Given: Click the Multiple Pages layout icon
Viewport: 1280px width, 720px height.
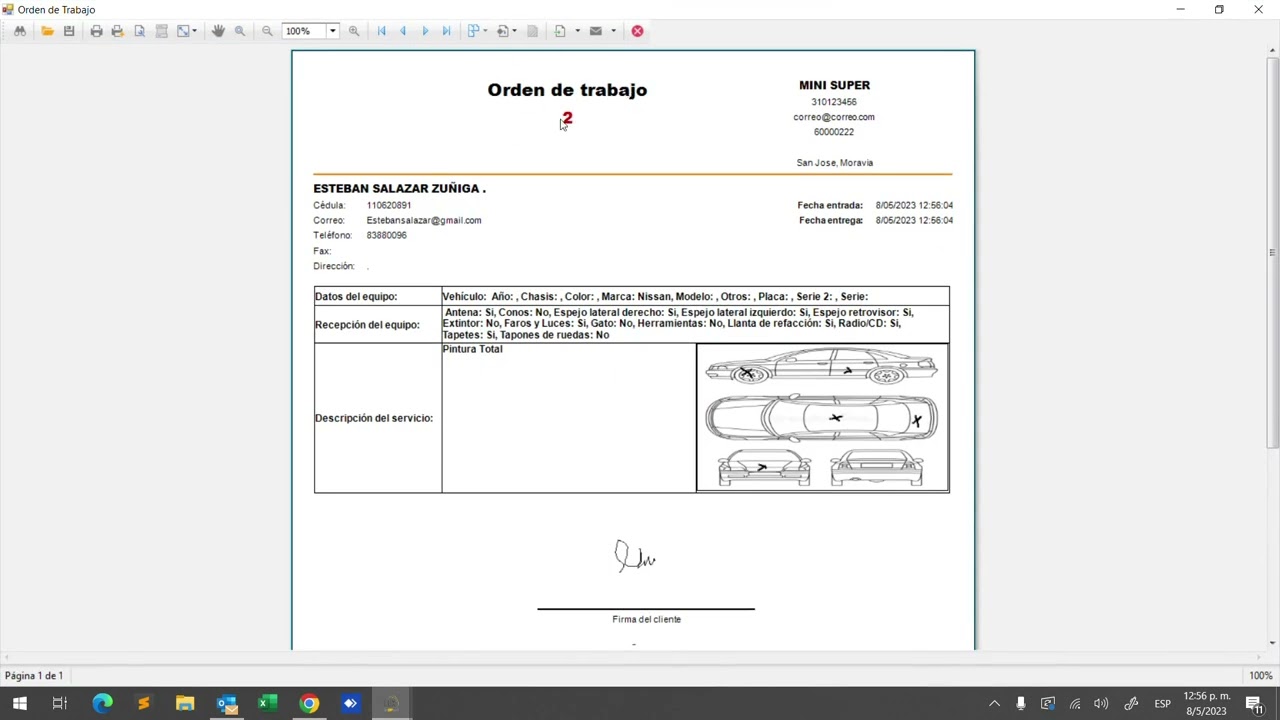Looking at the screenshot, I should pyautogui.click(x=474, y=31).
